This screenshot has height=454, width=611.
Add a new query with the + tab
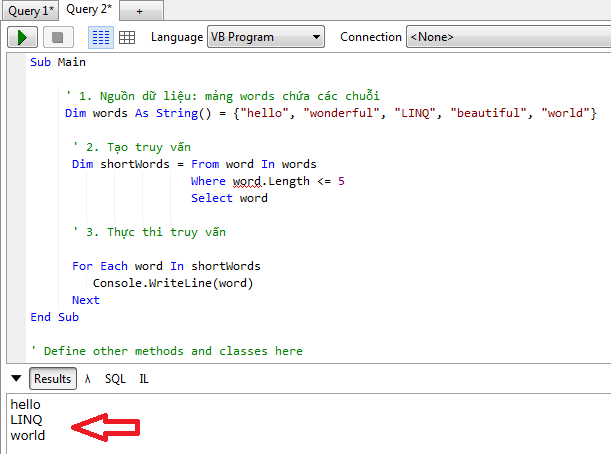click(x=140, y=10)
